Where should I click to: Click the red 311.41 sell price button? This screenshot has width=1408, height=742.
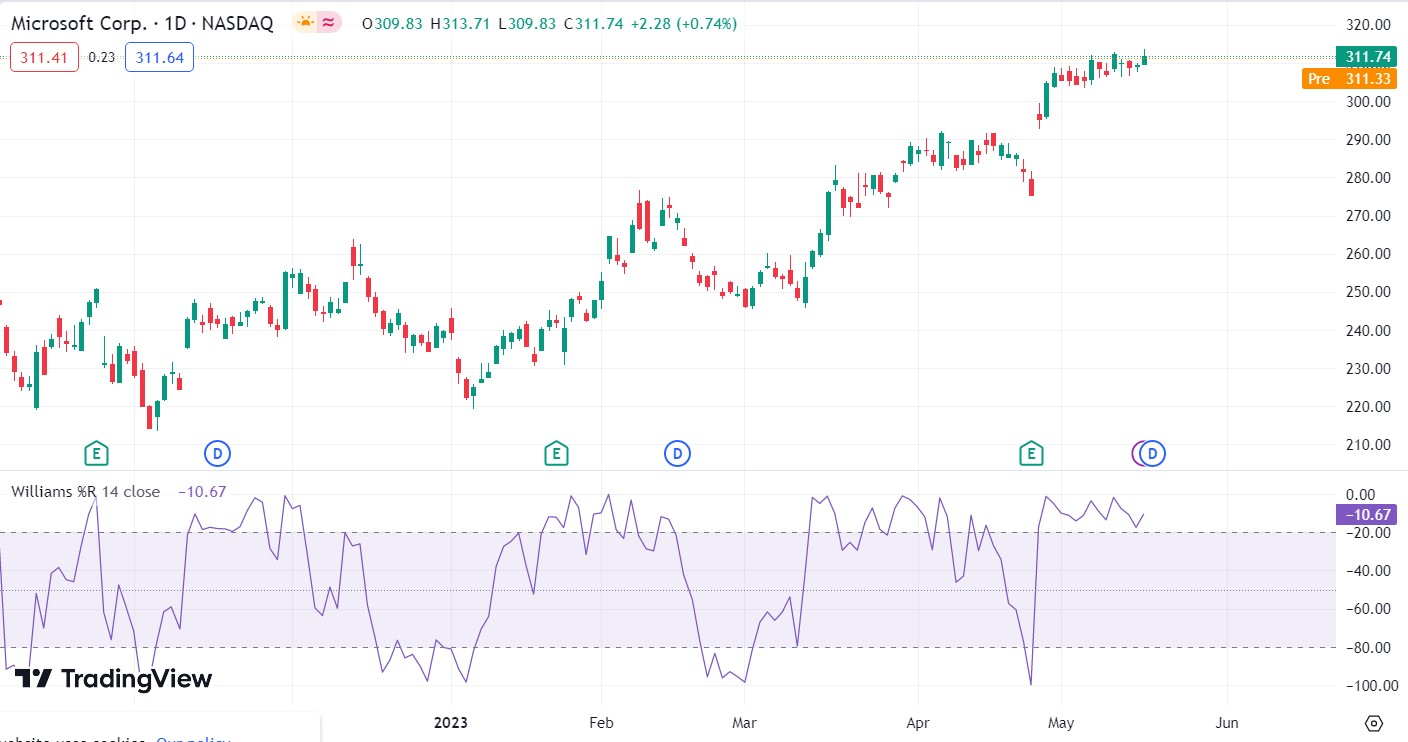44,58
